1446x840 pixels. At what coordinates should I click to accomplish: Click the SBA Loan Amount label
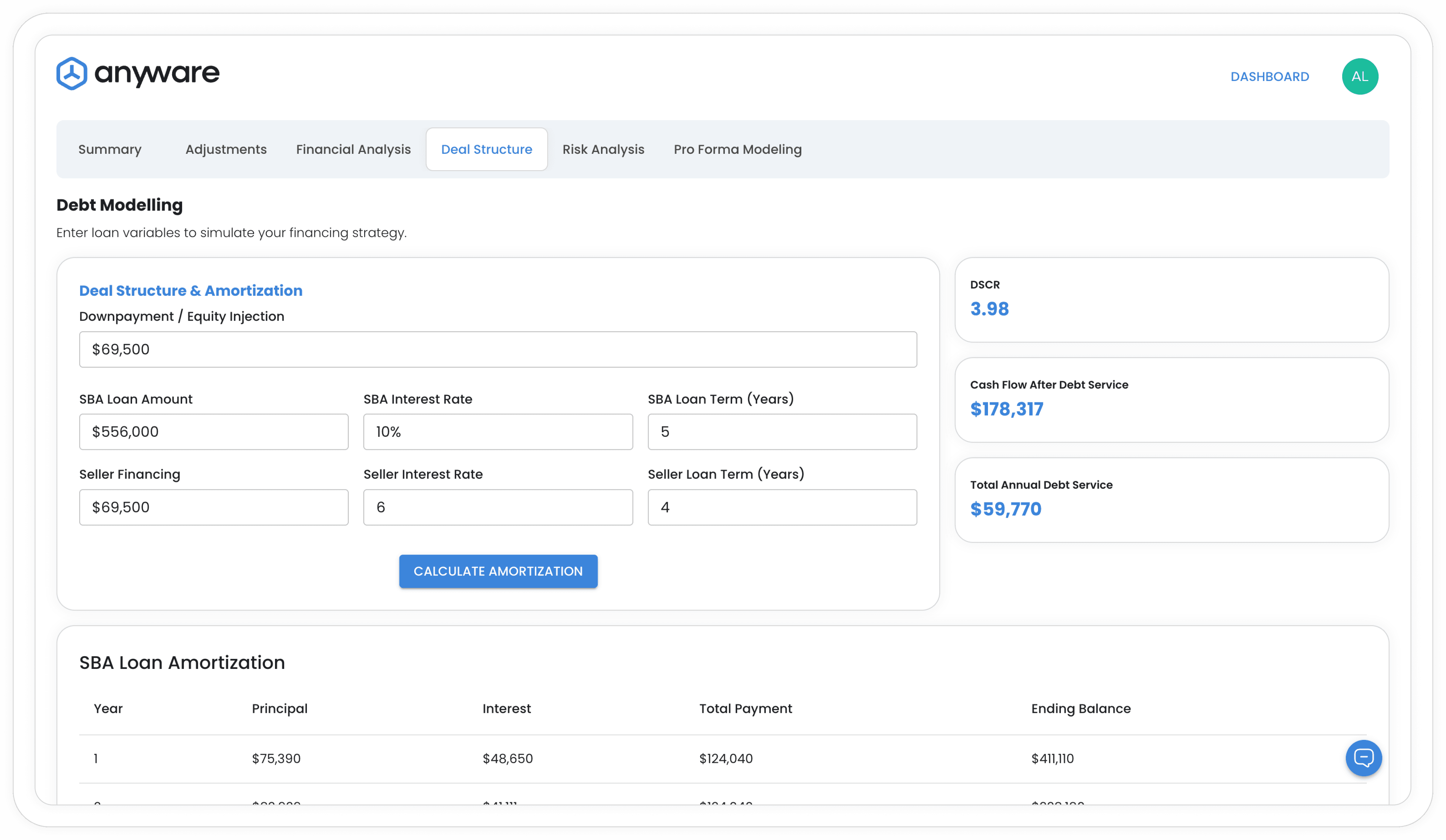[x=135, y=399]
